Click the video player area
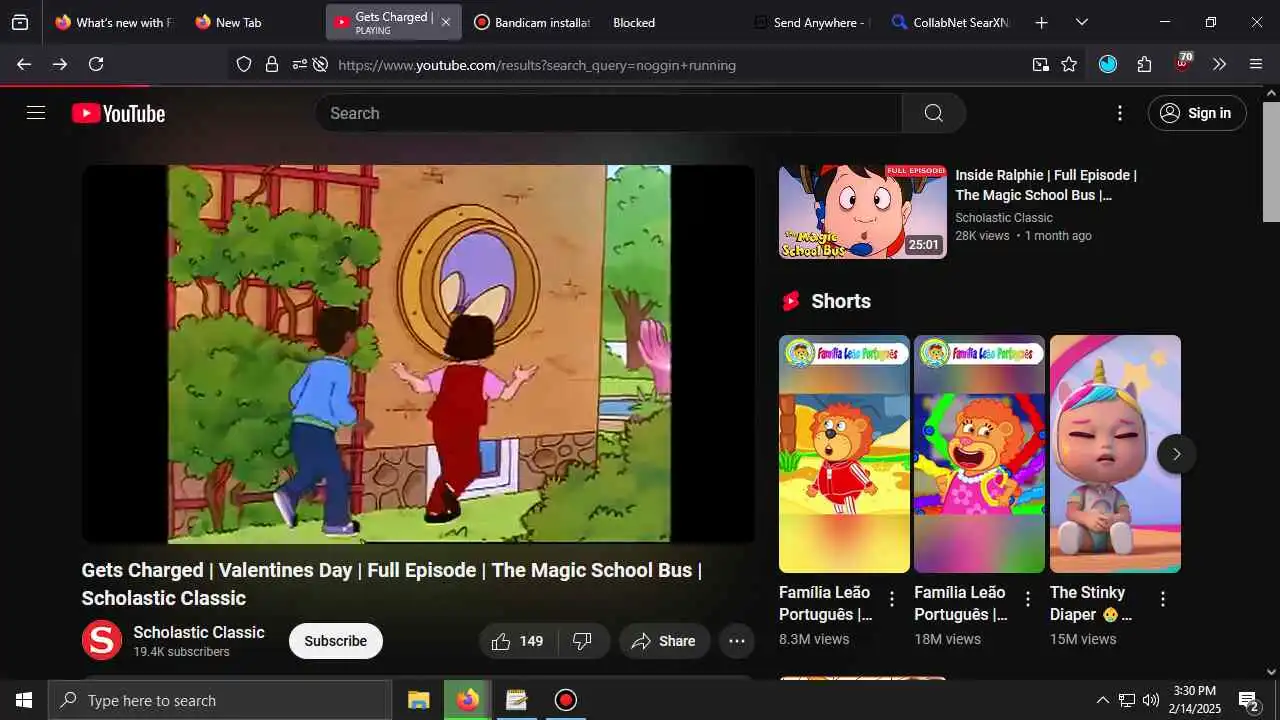1280x720 pixels. point(418,354)
